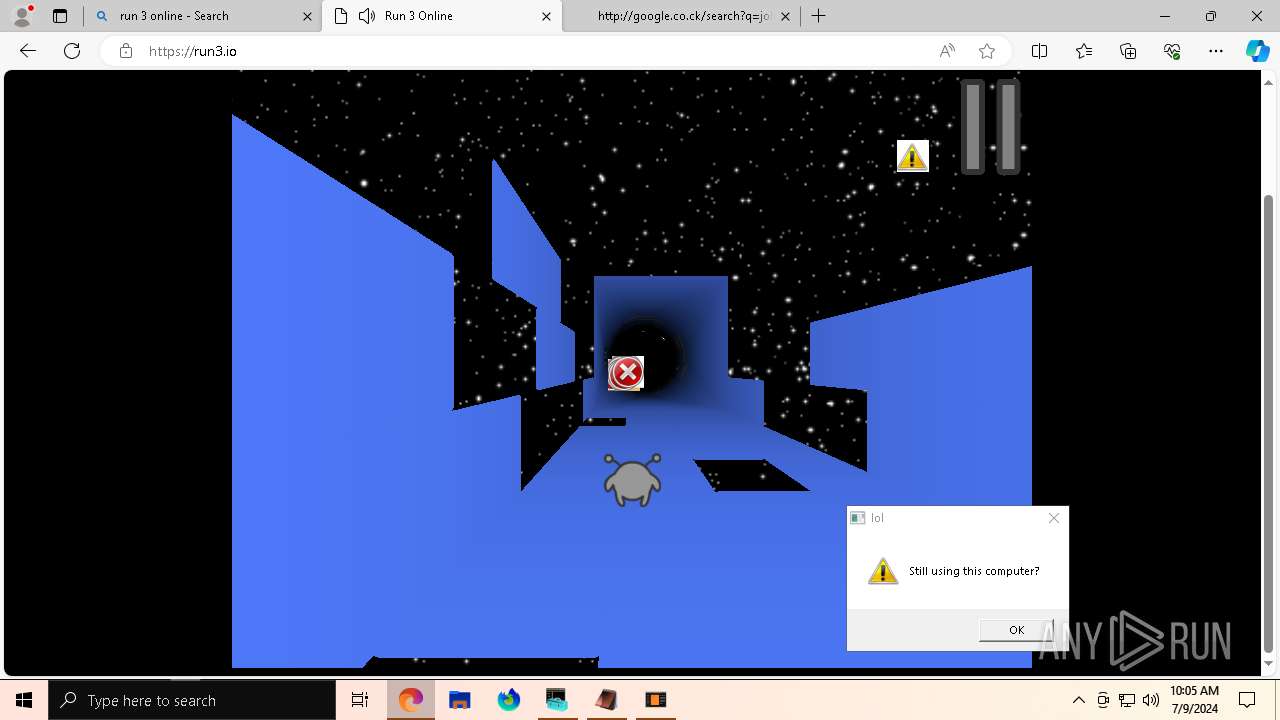Click the lol dialog title icon

click(857, 518)
